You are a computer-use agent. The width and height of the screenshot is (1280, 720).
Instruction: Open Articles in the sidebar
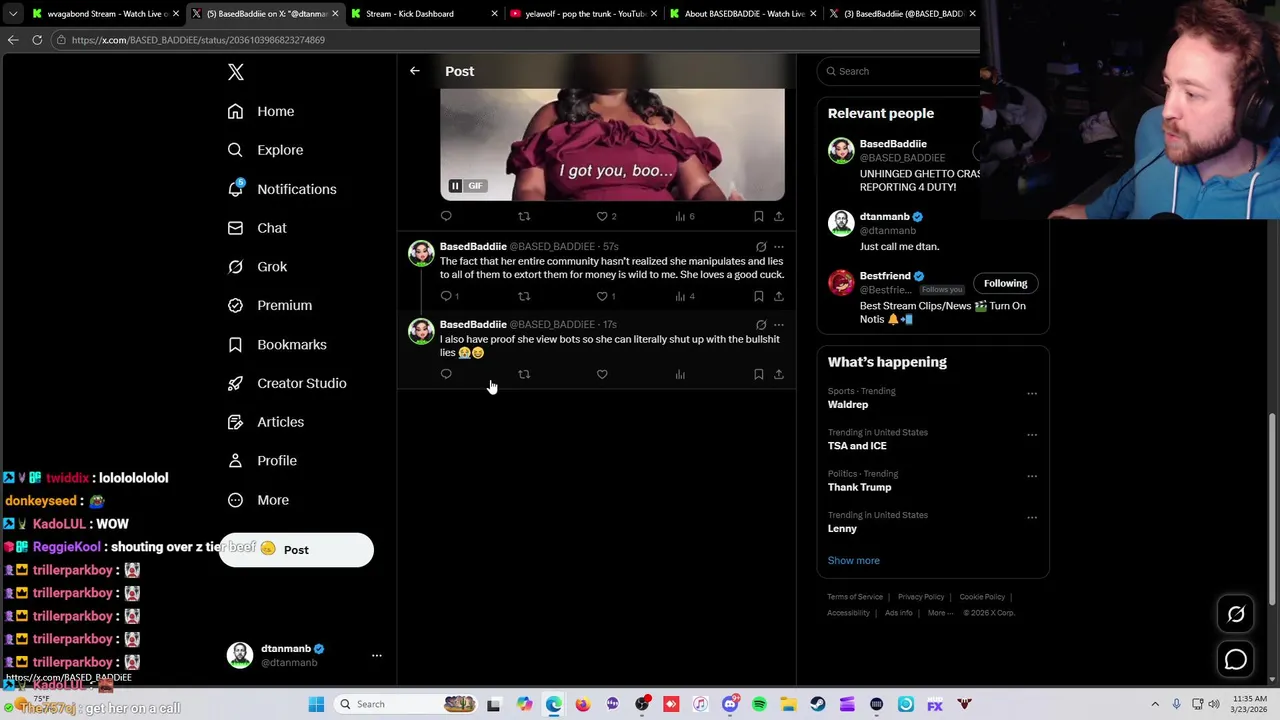point(266,422)
